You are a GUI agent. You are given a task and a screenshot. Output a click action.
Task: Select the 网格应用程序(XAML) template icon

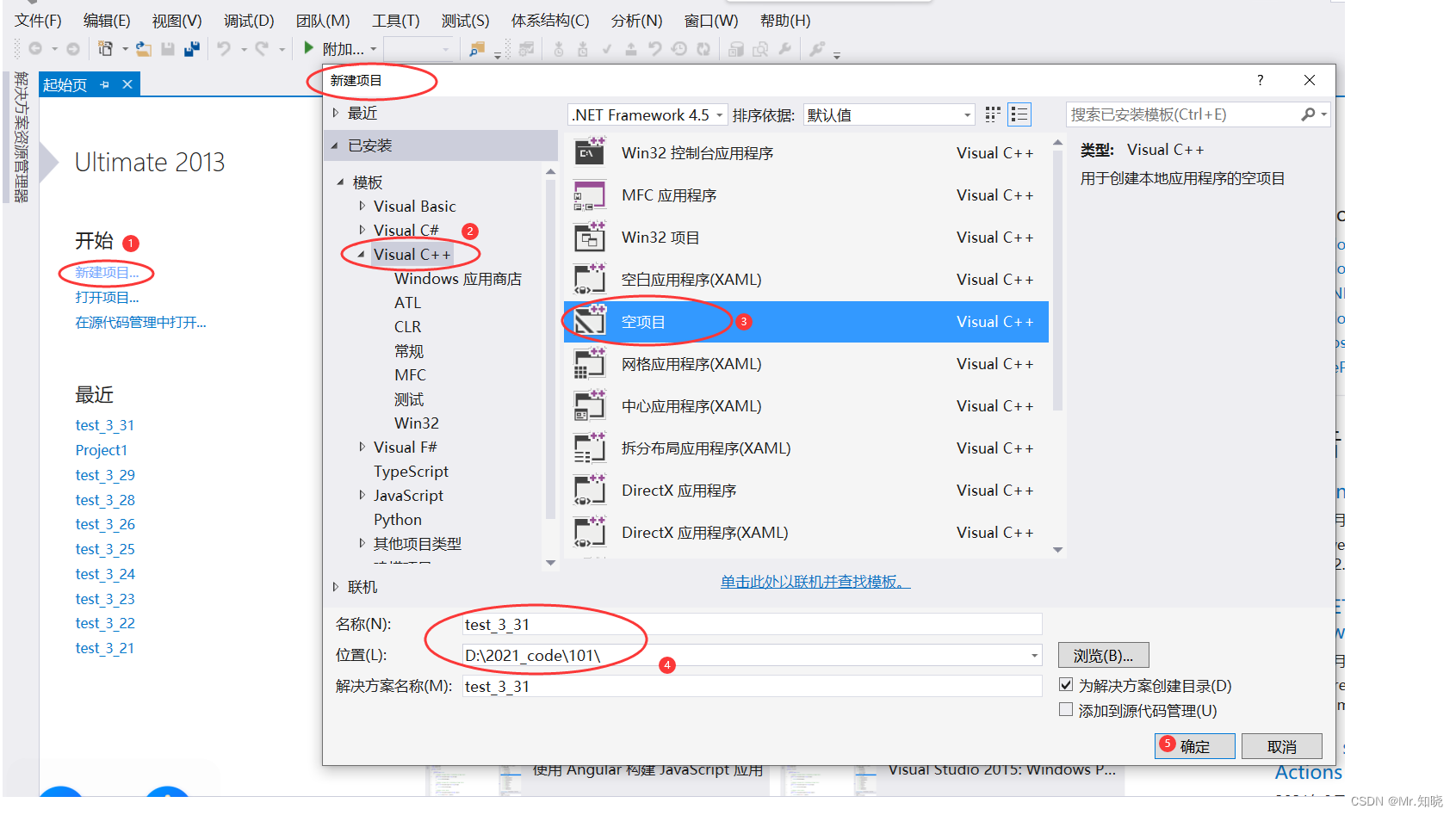pos(589,364)
